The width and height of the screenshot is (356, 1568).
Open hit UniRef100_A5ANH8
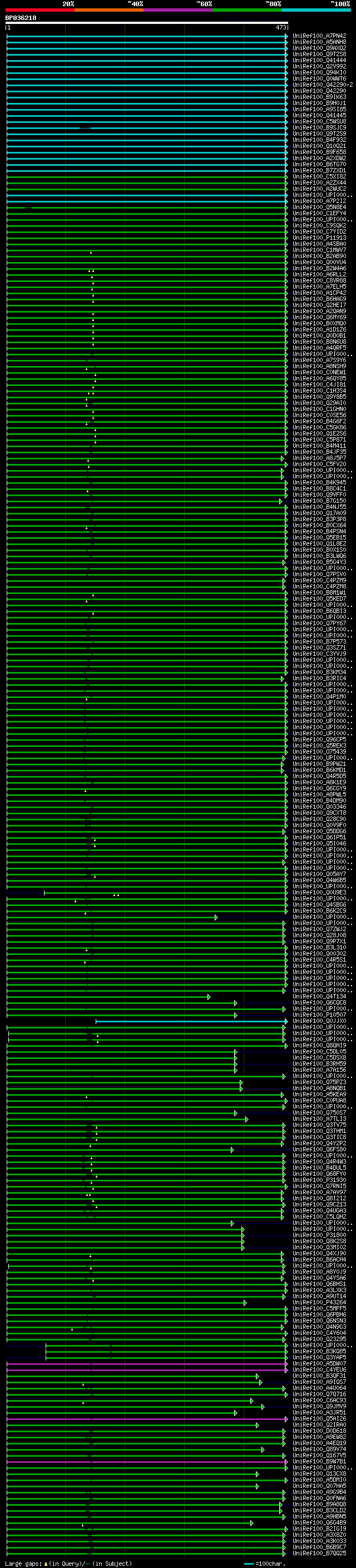[319, 43]
